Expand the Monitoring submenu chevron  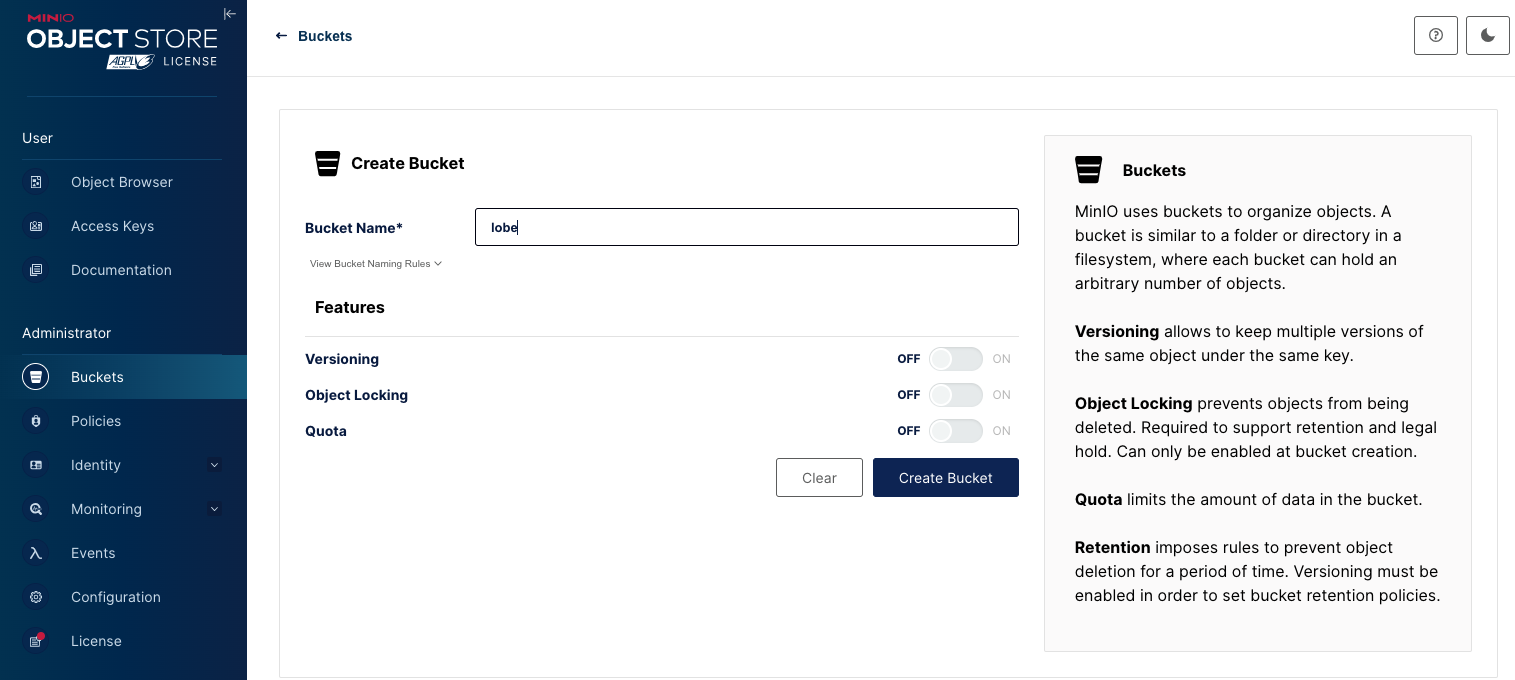pyautogui.click(x=214, y=509)
